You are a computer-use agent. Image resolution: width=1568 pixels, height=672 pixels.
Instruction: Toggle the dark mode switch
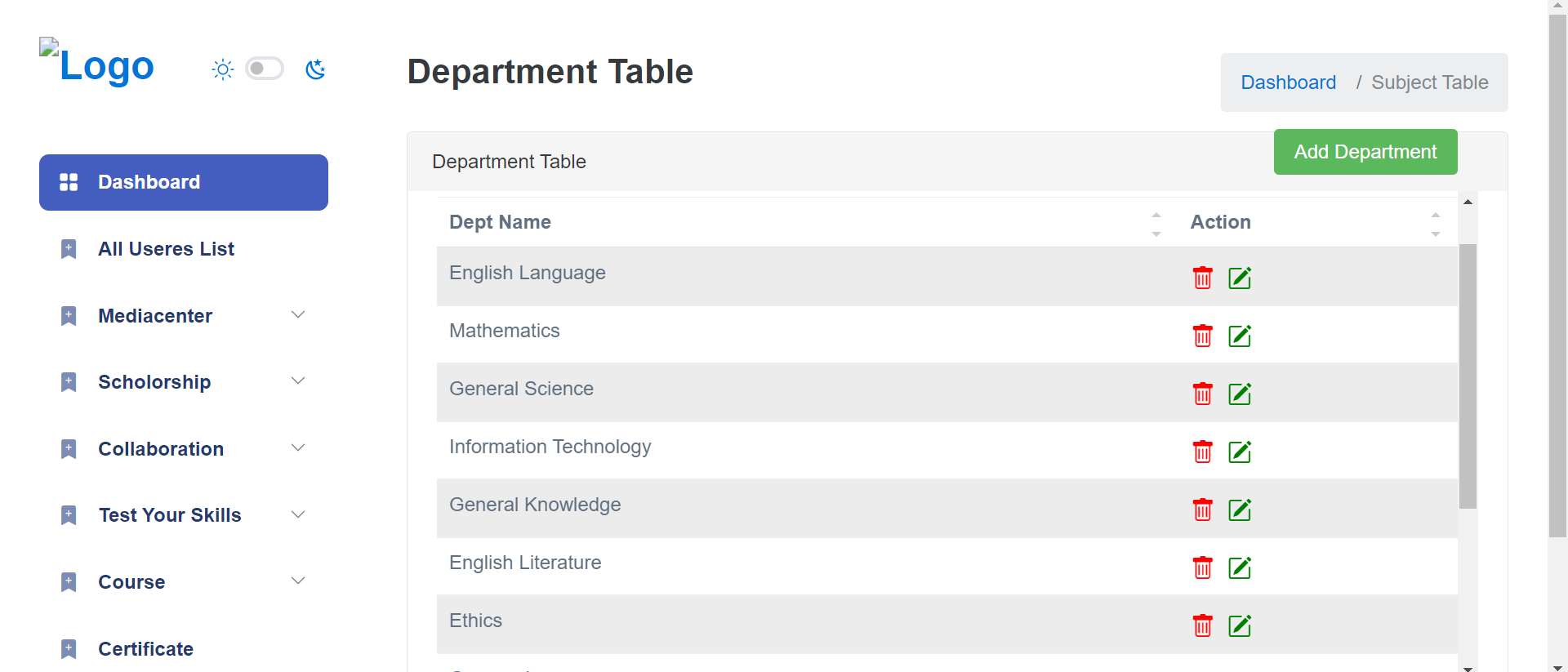[x=265, y=69]
